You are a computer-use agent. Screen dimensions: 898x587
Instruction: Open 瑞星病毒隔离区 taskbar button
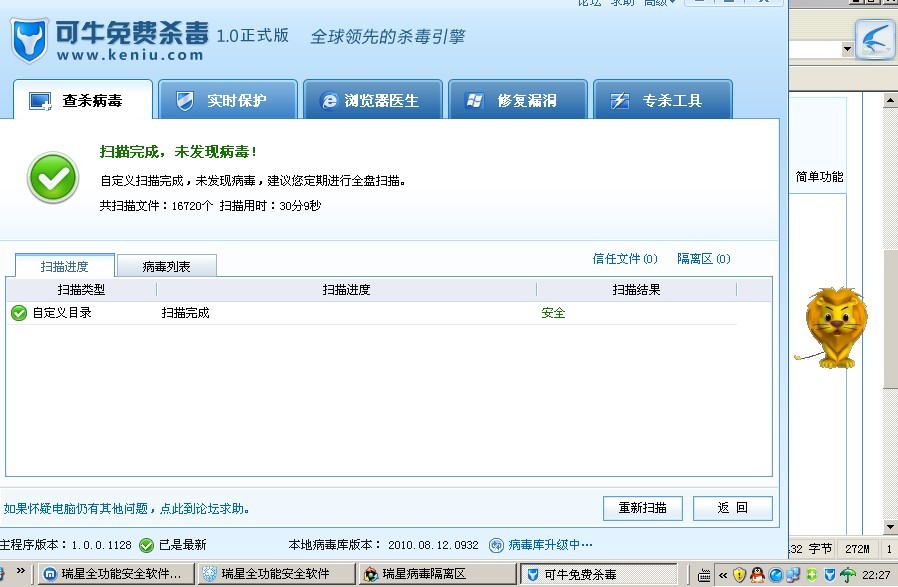click(x=436, y=574)
